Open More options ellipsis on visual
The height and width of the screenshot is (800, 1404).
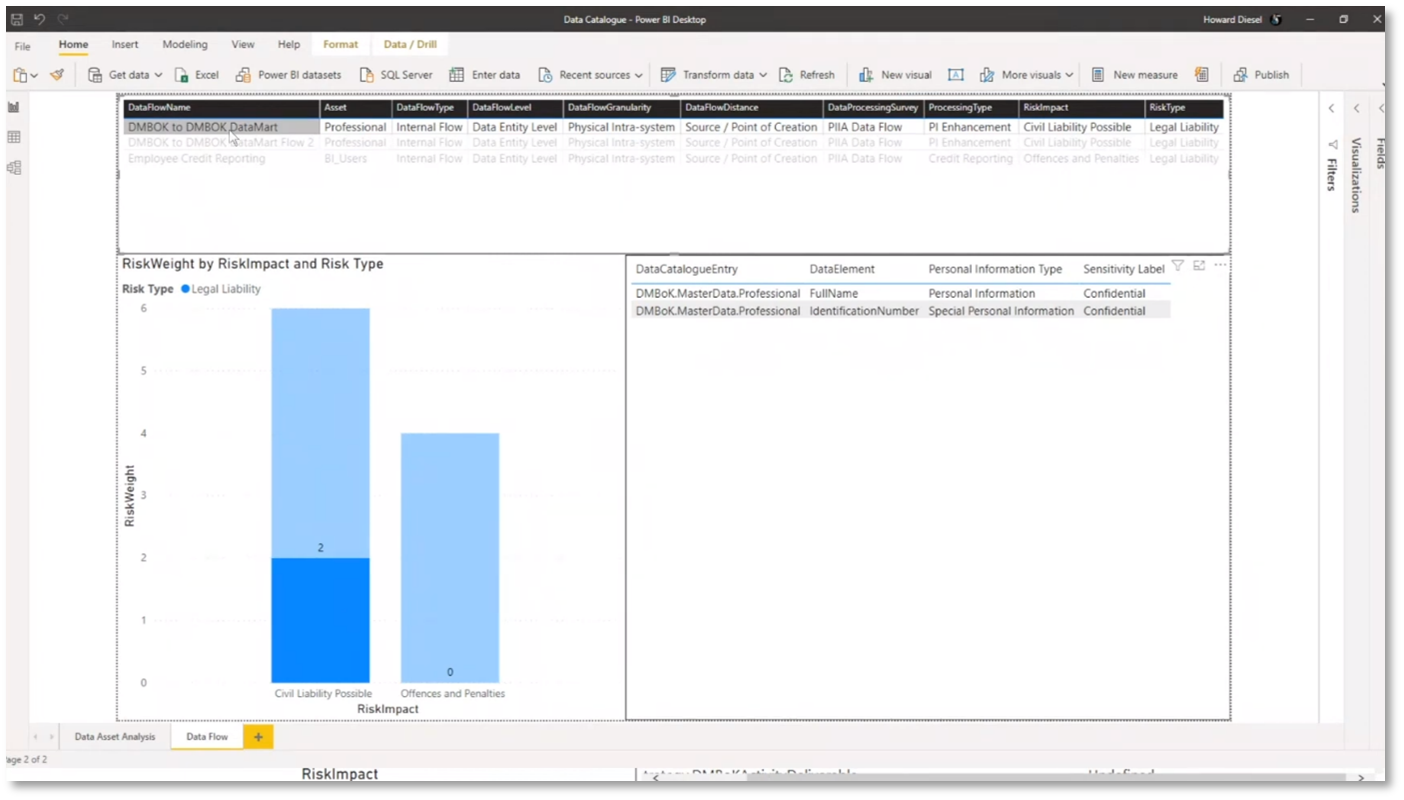coord(1220,266)
